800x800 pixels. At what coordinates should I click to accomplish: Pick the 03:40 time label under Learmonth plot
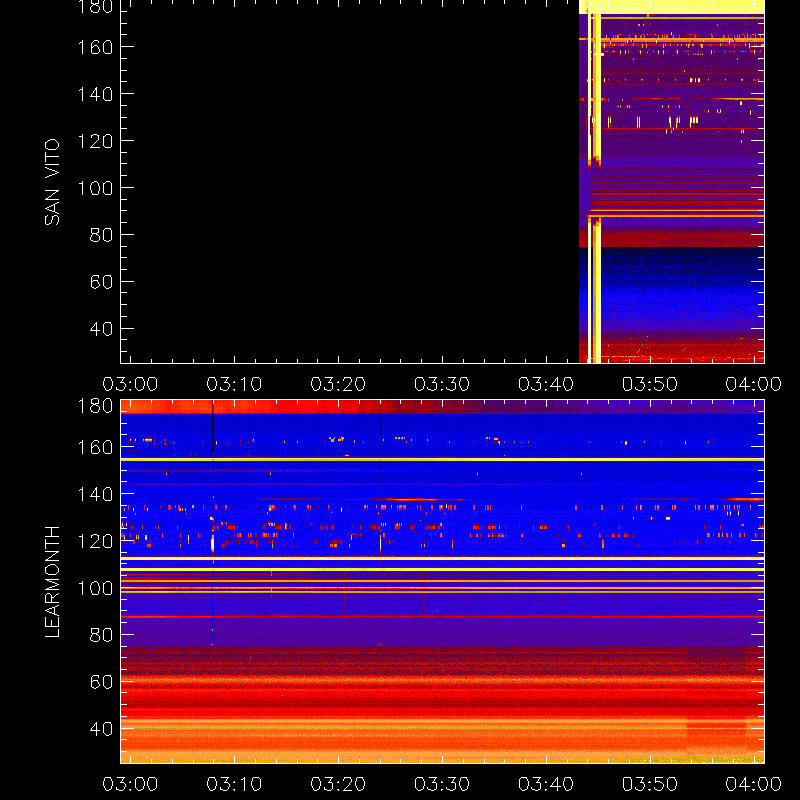[546, 784]
